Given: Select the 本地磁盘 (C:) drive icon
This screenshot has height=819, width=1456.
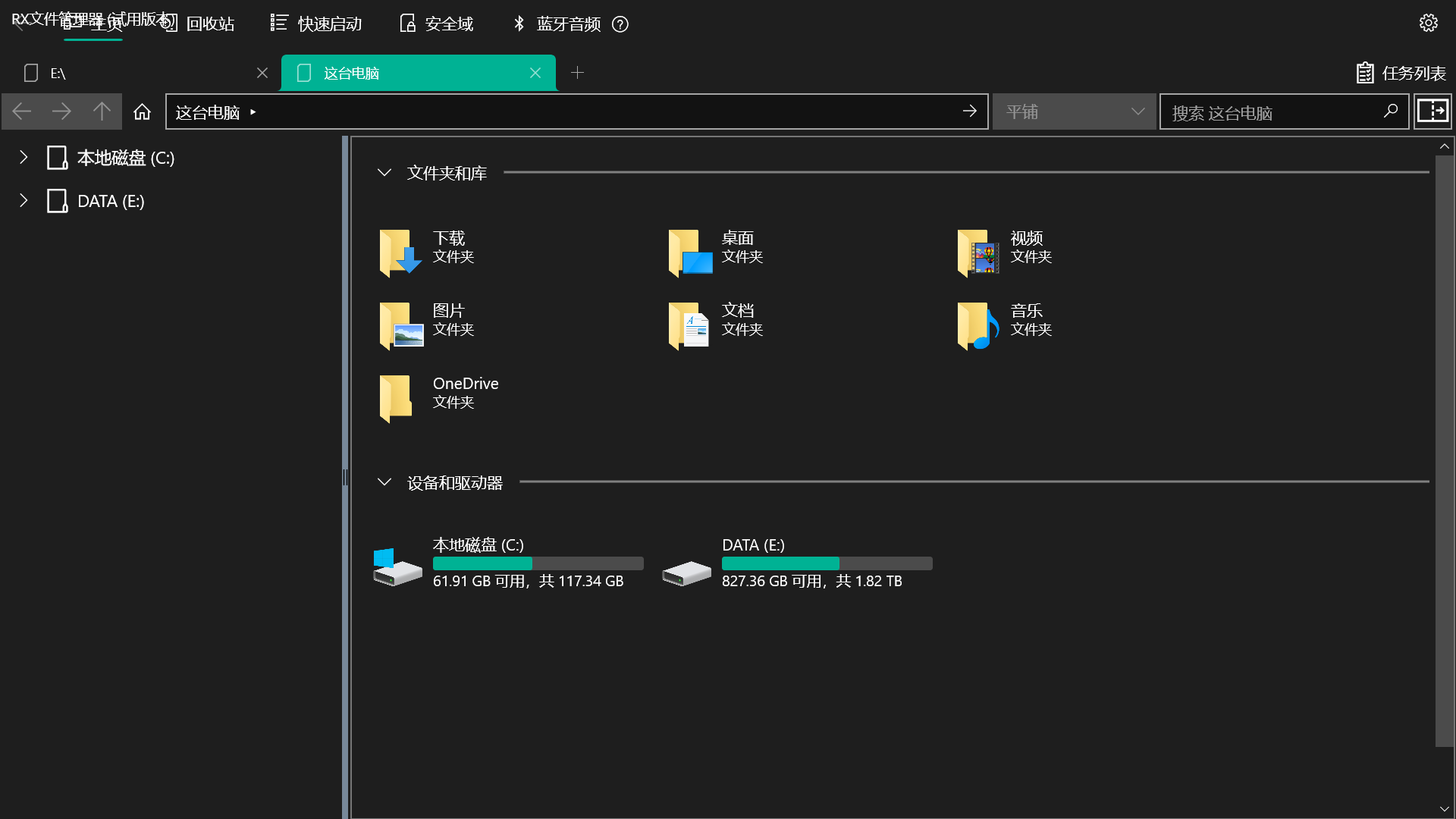Looking at the screenshot, I should click(397, 567).
